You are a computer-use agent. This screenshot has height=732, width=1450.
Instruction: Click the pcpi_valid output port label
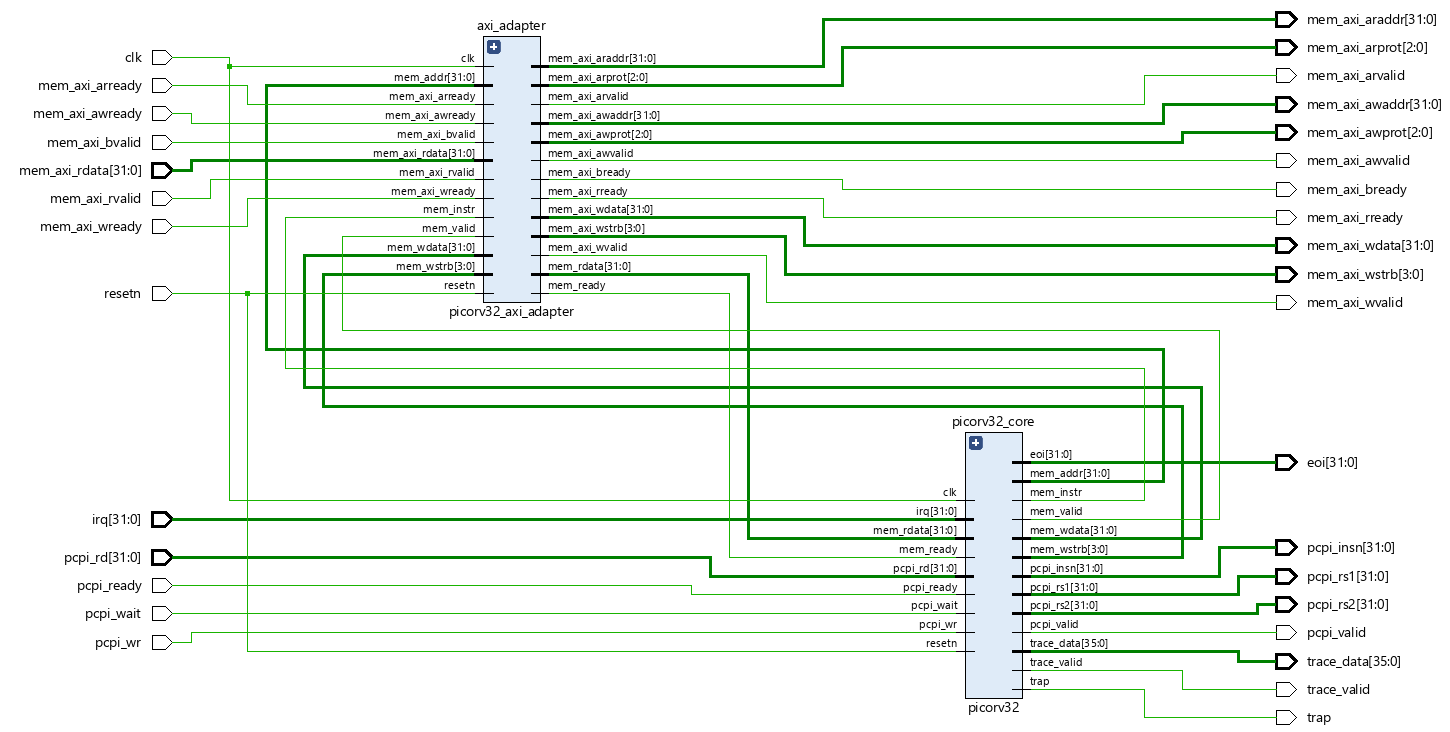click(x=1336, y=632)
